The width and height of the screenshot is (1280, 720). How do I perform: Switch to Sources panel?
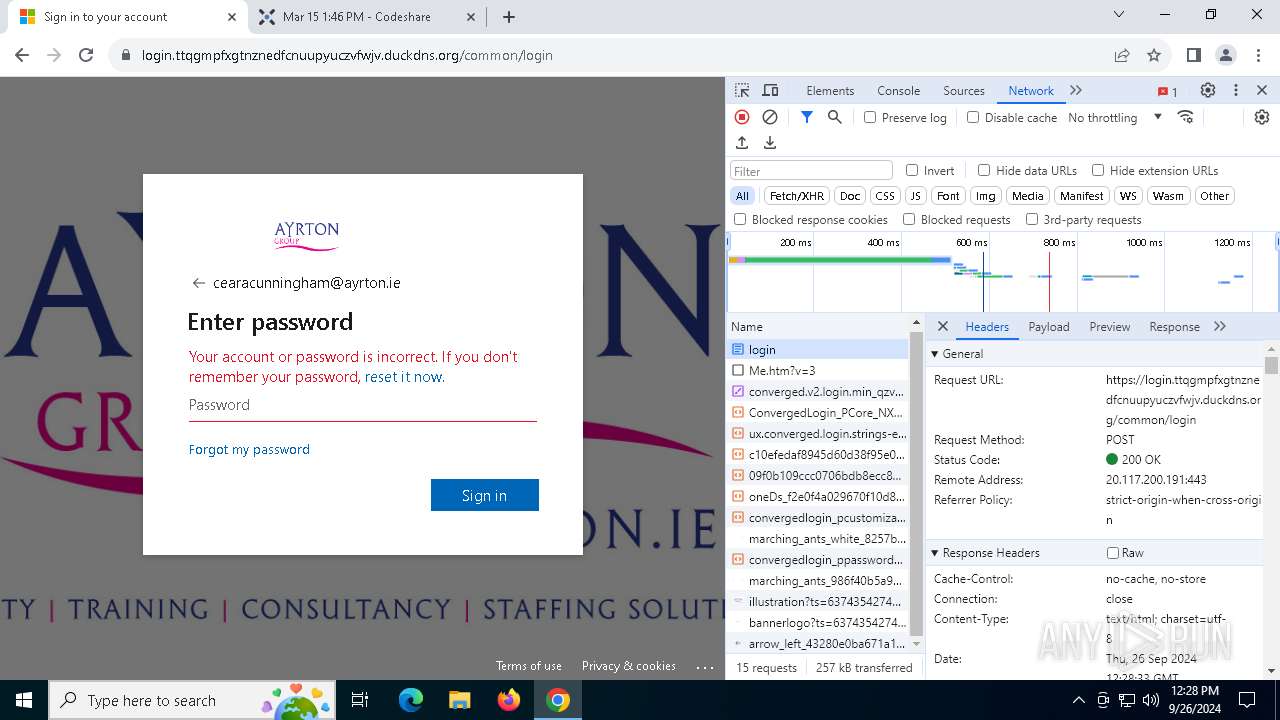(x=964, y=90)
